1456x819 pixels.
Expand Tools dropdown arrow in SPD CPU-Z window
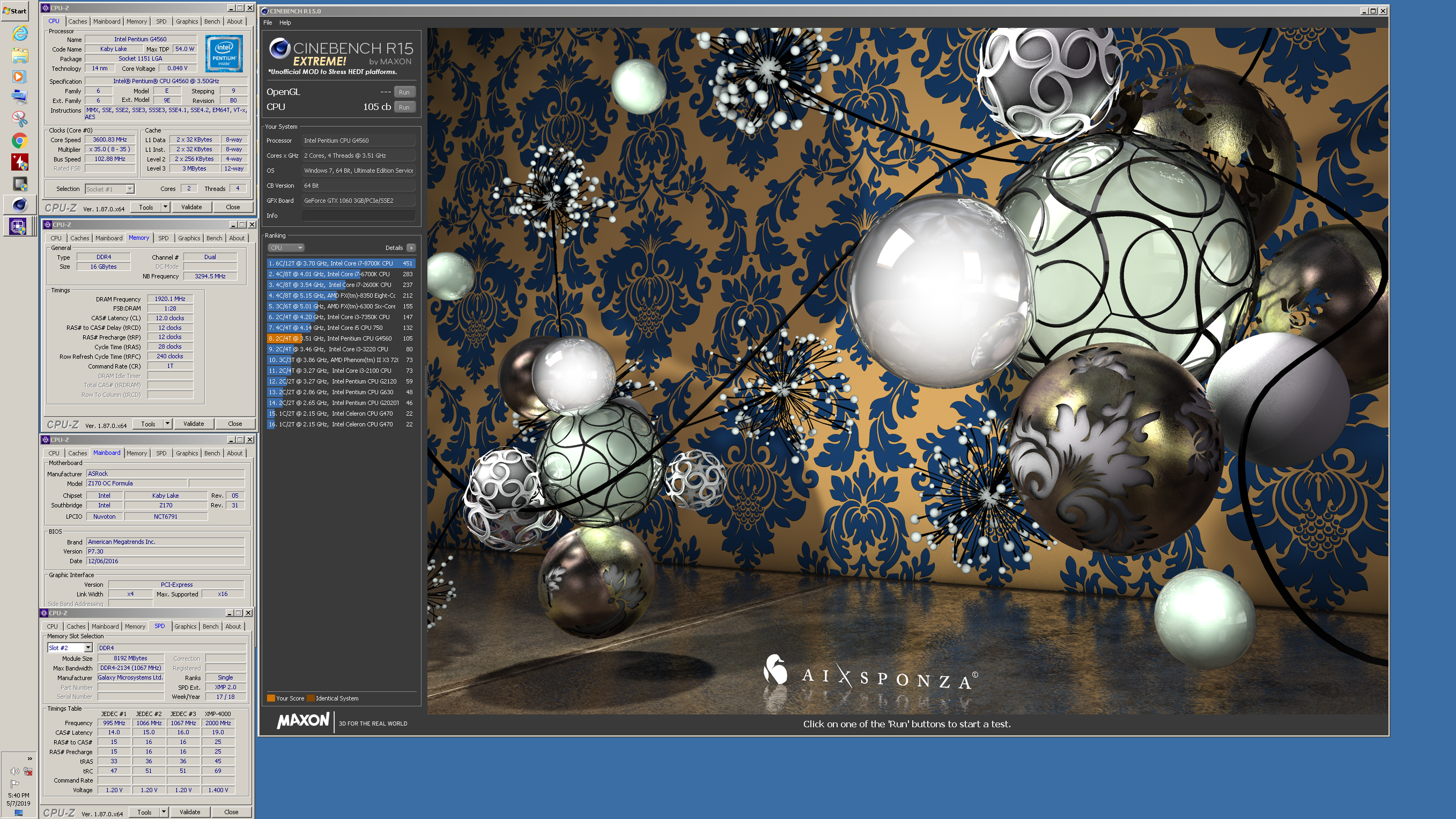(x=164, y=811)
